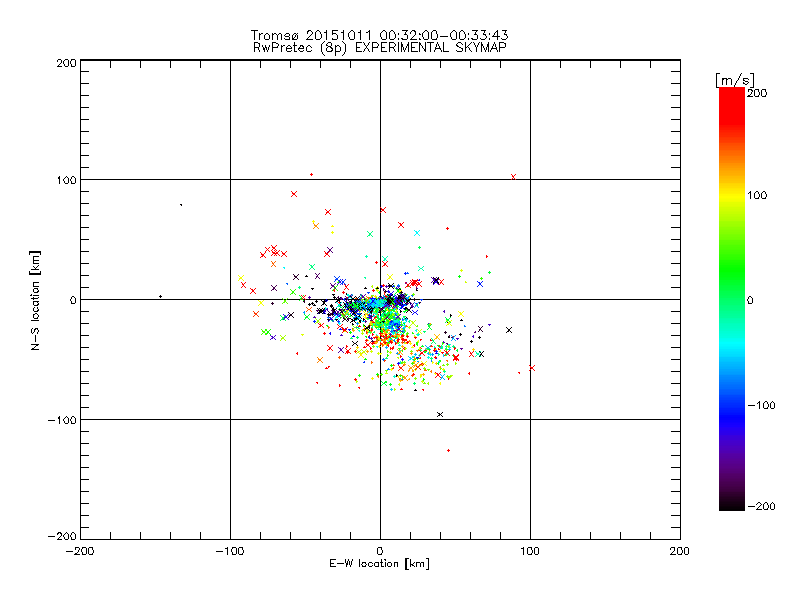This screenshot has height=600, width=800.
Task: Click the black cross just above the -100 gridline
Action: [440, 414]
